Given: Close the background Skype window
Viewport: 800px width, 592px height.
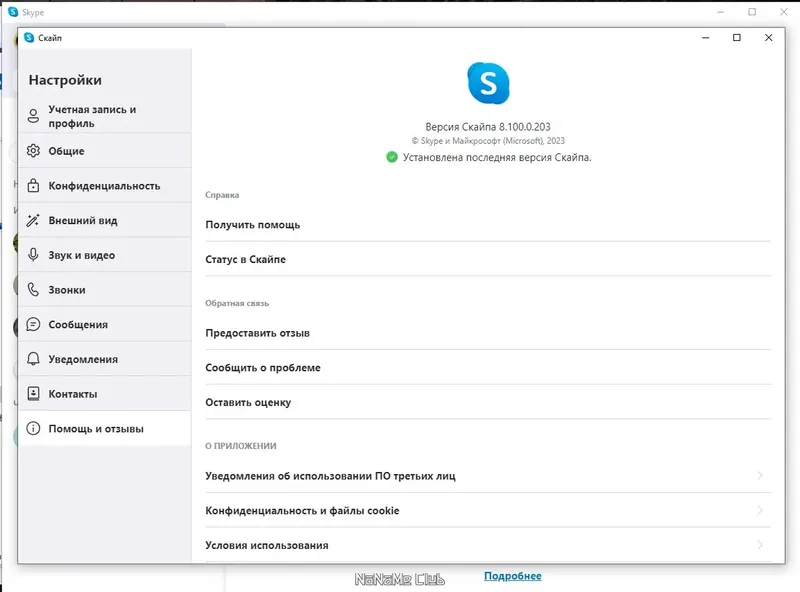Looking at the screenshot, I should point(784,12).
